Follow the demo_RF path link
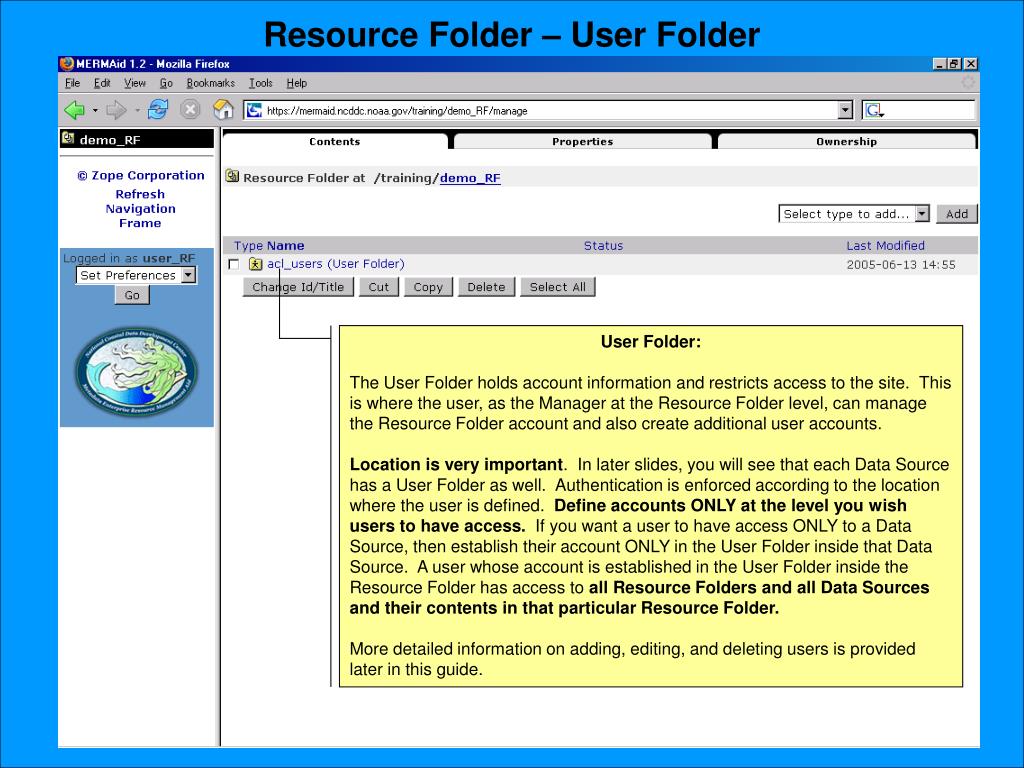Image resolution: width=1024 pixels, height=768 pixels. tap(470, 178)
